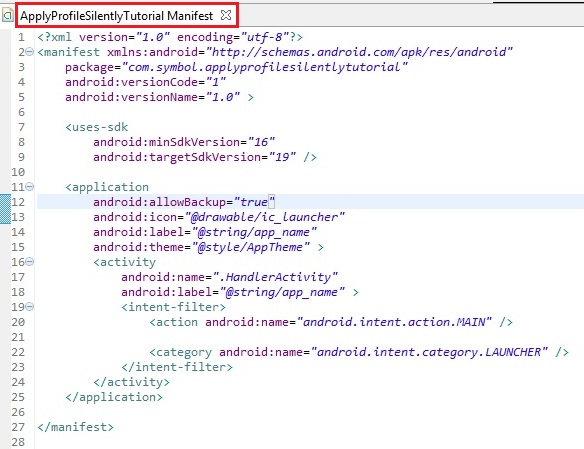Click the .HandlerActivity name value

(275, 277)
